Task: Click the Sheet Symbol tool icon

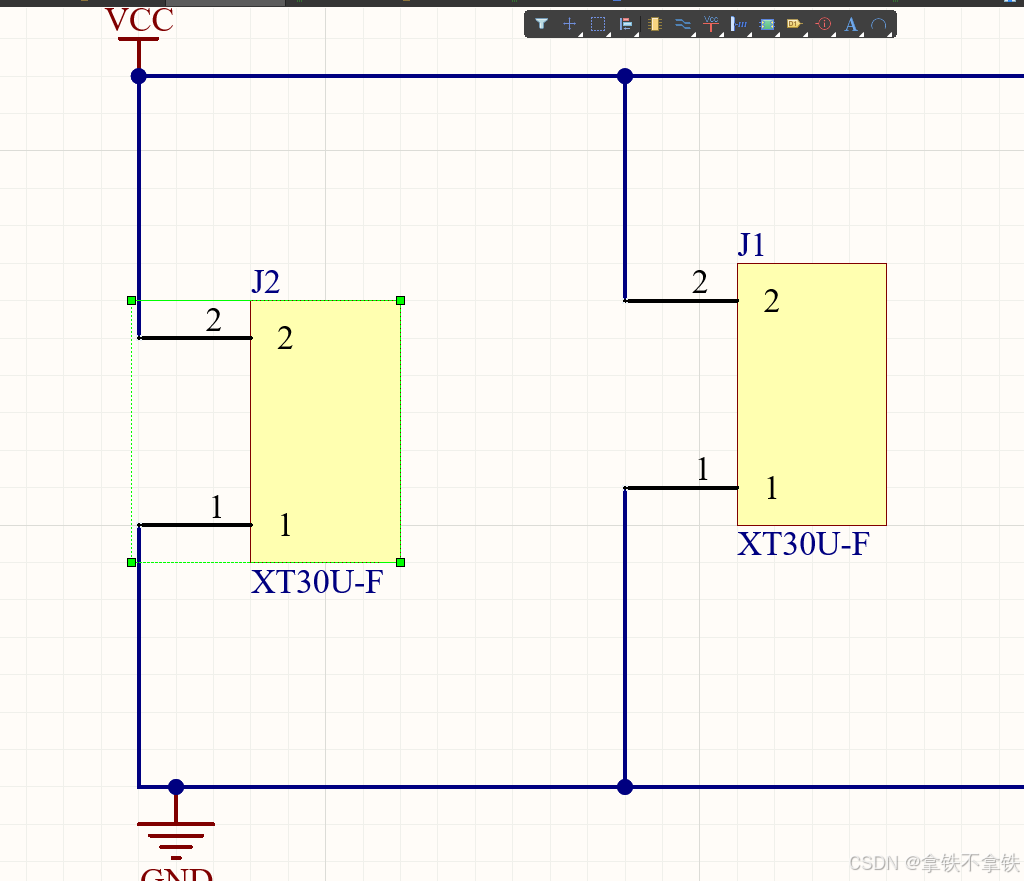Action: pos(767,24)
